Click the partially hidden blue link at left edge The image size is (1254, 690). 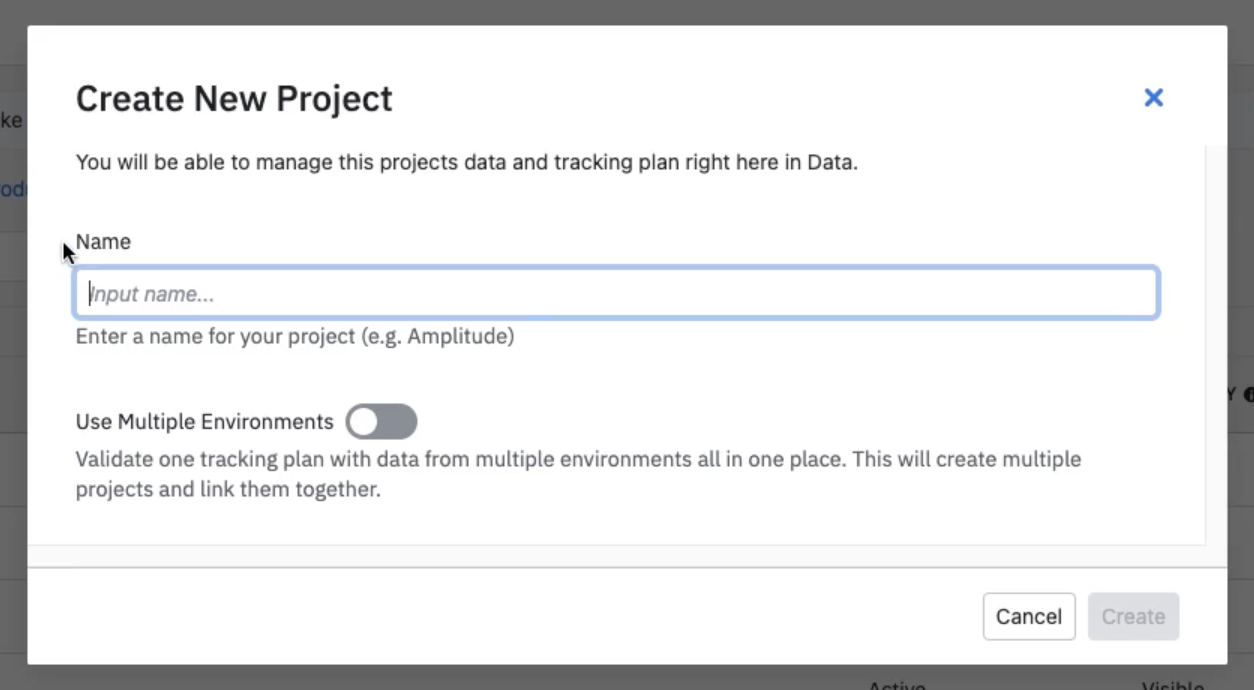(12, 189)
